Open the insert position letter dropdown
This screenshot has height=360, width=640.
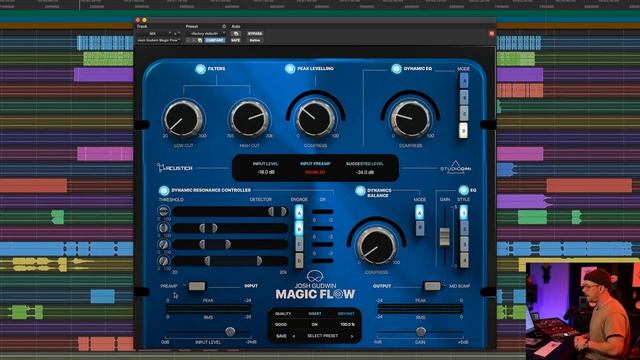pyautogui.click(x=176, y=33)
